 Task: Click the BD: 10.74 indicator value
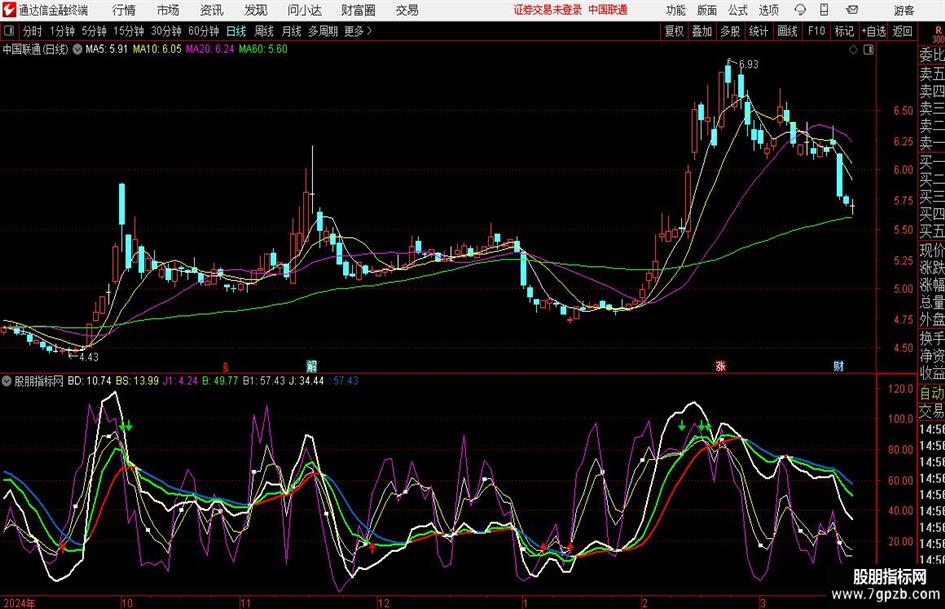pos(90,381)
